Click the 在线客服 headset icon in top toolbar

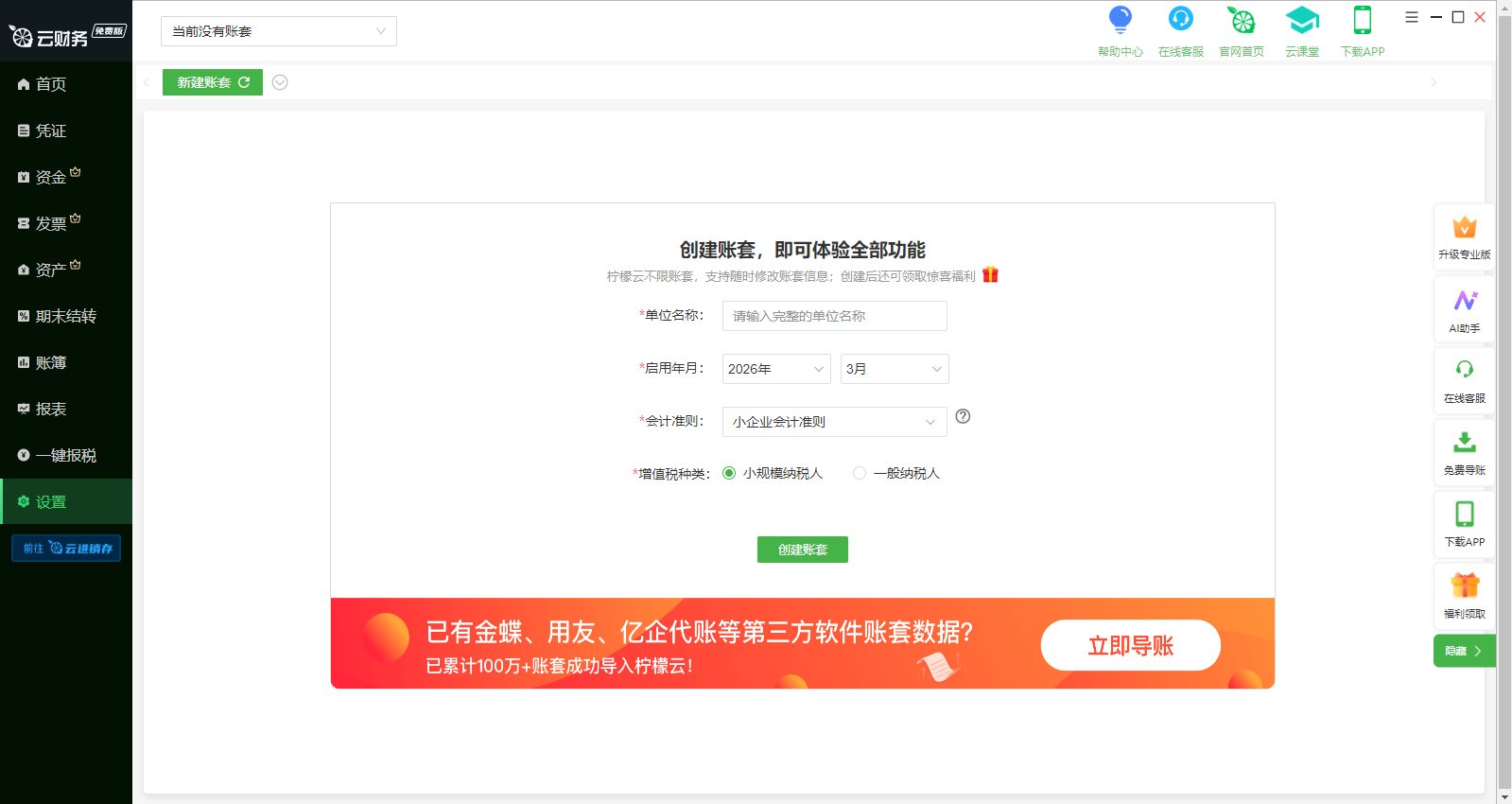click(1180, 21)
